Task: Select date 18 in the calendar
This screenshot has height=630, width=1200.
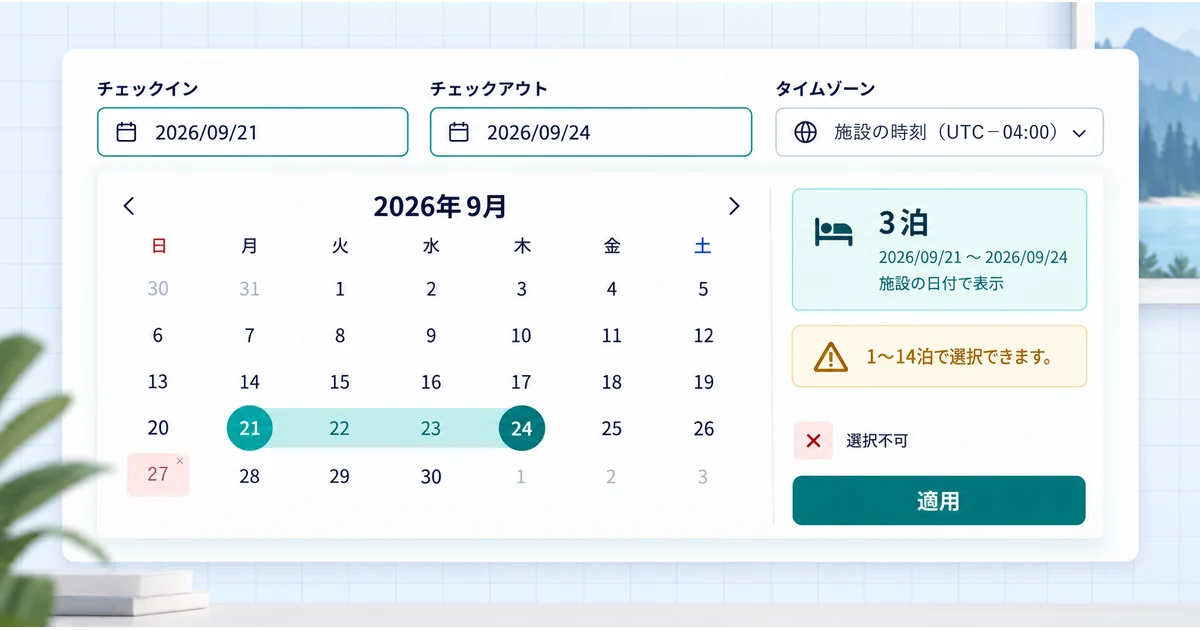Action: pos(612,382)
